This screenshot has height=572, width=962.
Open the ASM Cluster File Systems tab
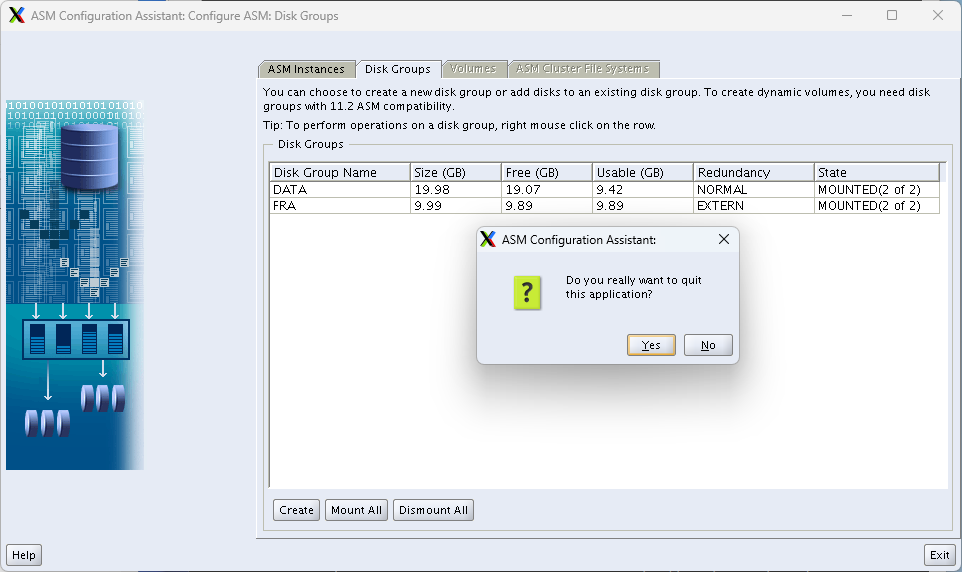coord(582,69)
